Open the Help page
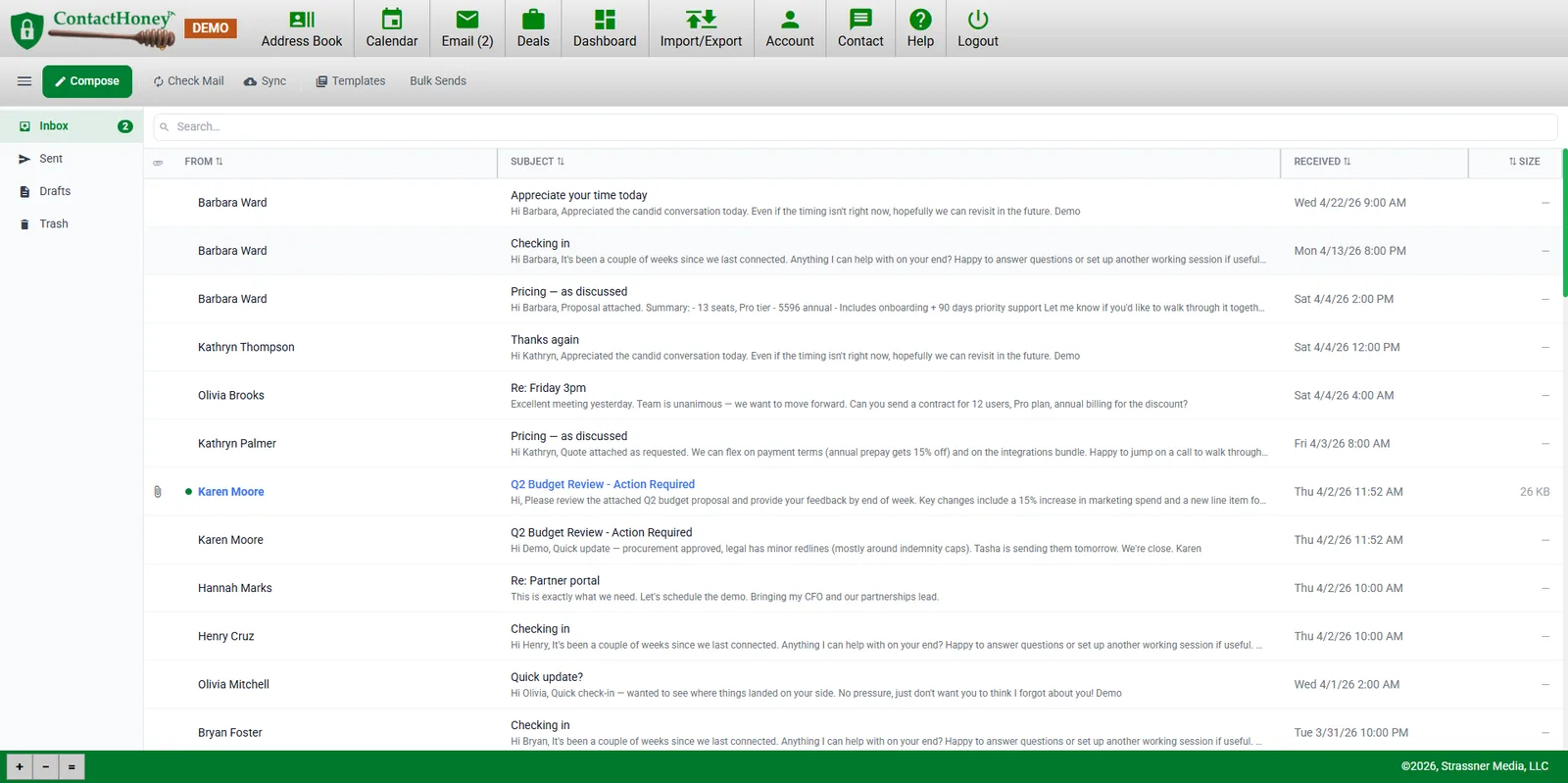1568x783 pixels. click(920, 28)
